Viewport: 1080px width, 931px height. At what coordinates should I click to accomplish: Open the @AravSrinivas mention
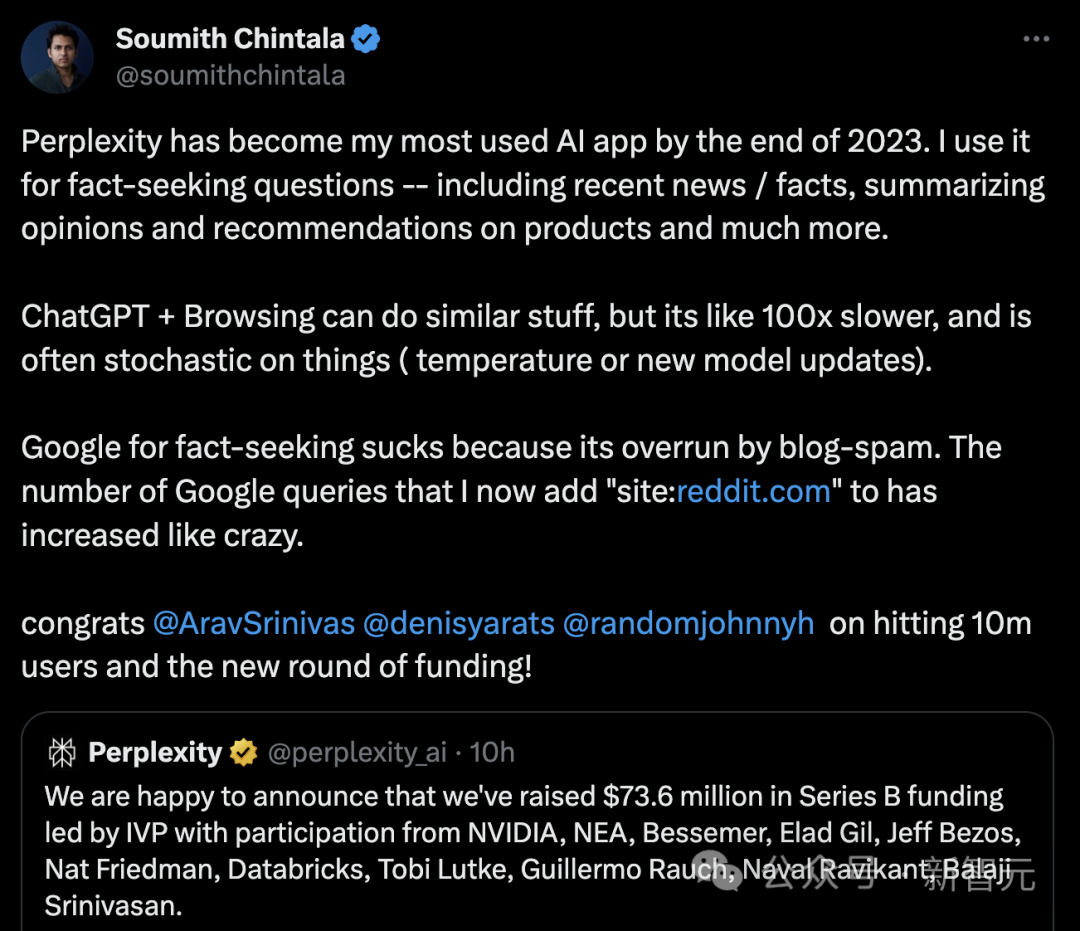point(253,624)
